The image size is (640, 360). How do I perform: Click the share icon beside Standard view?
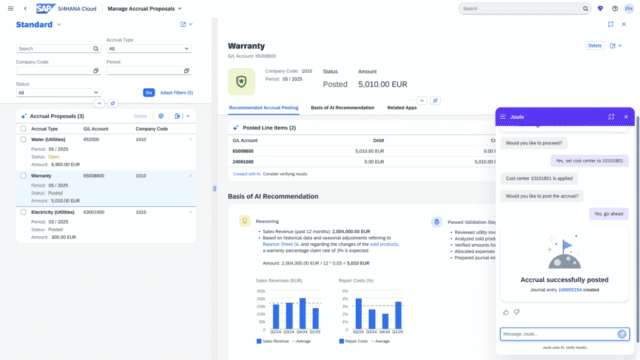[x=183, y=24]
